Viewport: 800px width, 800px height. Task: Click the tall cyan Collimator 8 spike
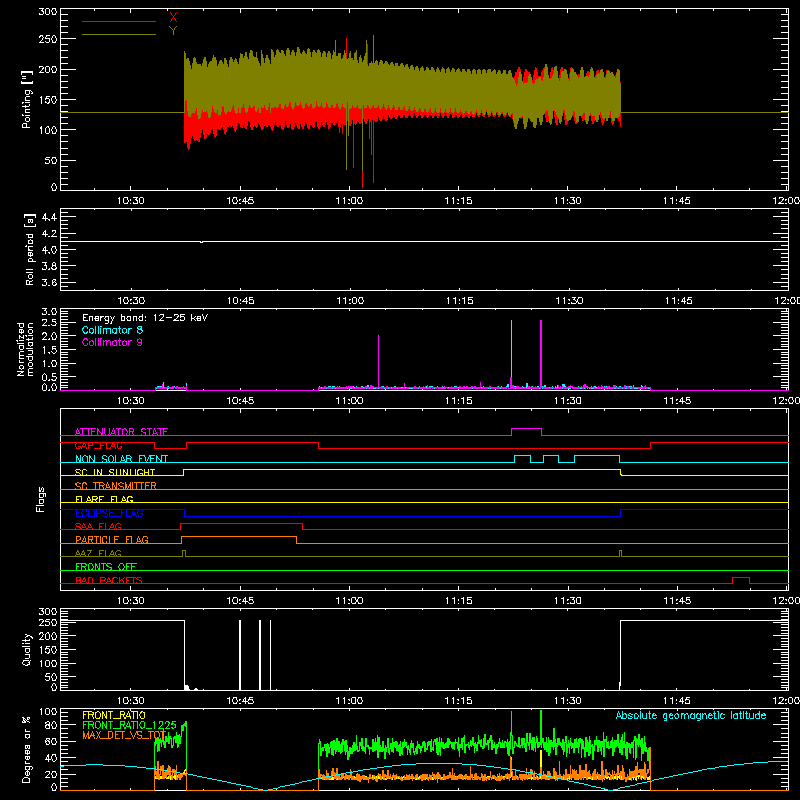tap(511, 352)
